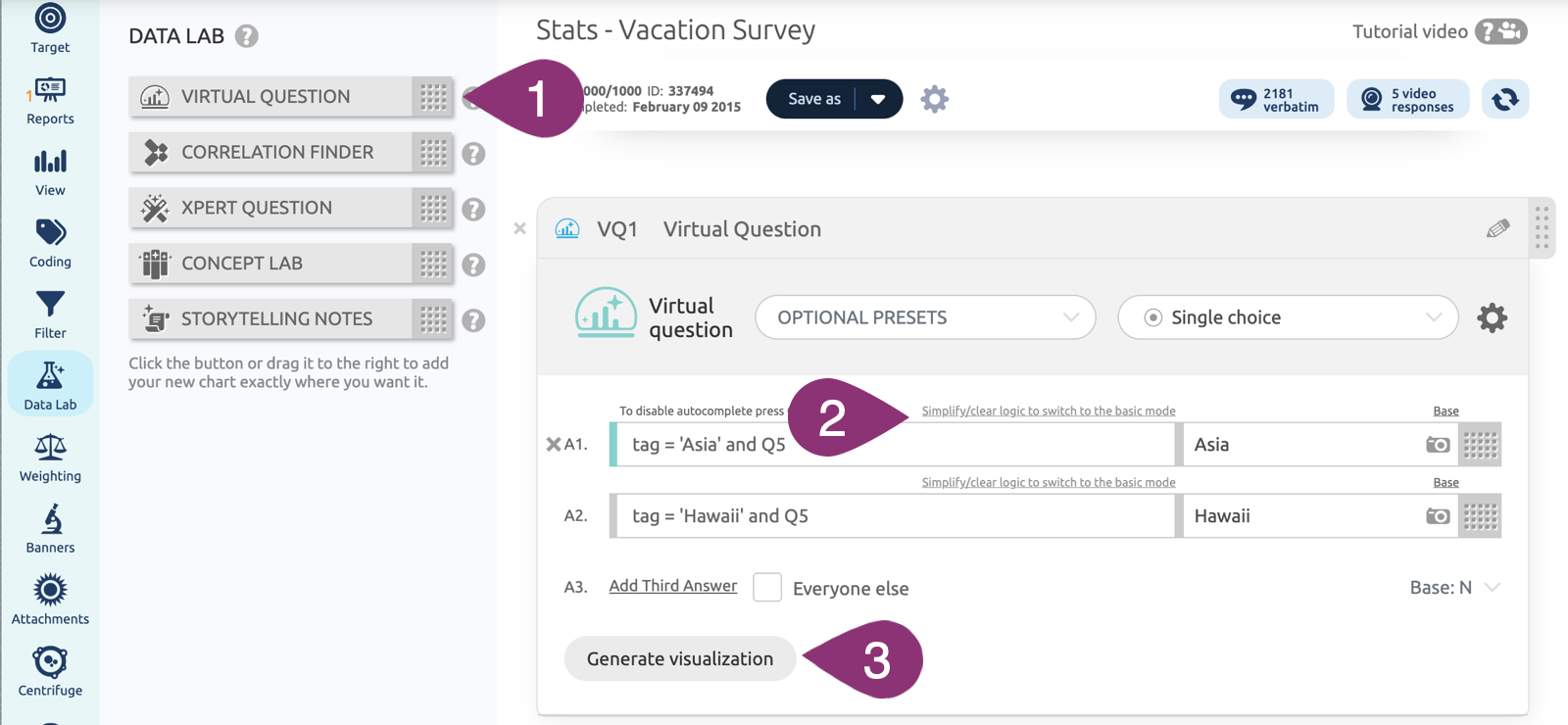Image resolution: width=1568 pixels, height=725 pixels.
Task: View the 2181 verbatim responses
Action: pyautogui.click(x=1277, y=99)
